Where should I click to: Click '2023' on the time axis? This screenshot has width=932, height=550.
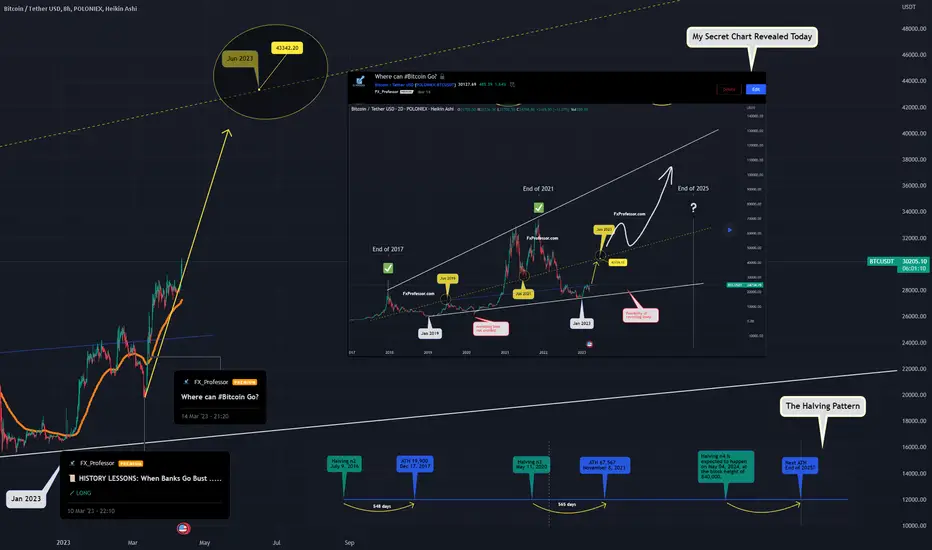click(63, 542)
